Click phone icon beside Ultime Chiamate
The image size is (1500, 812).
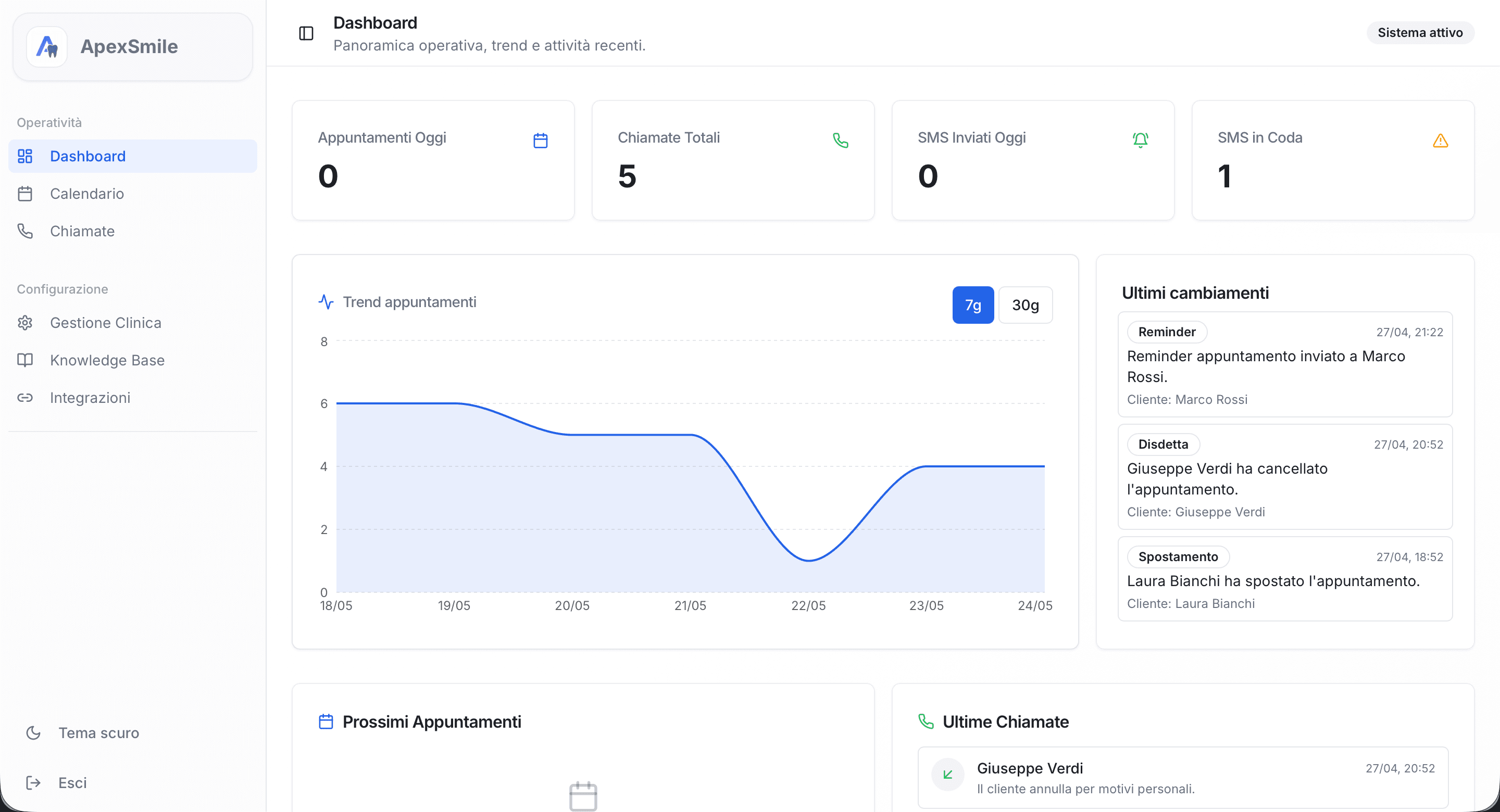(926, 722)
